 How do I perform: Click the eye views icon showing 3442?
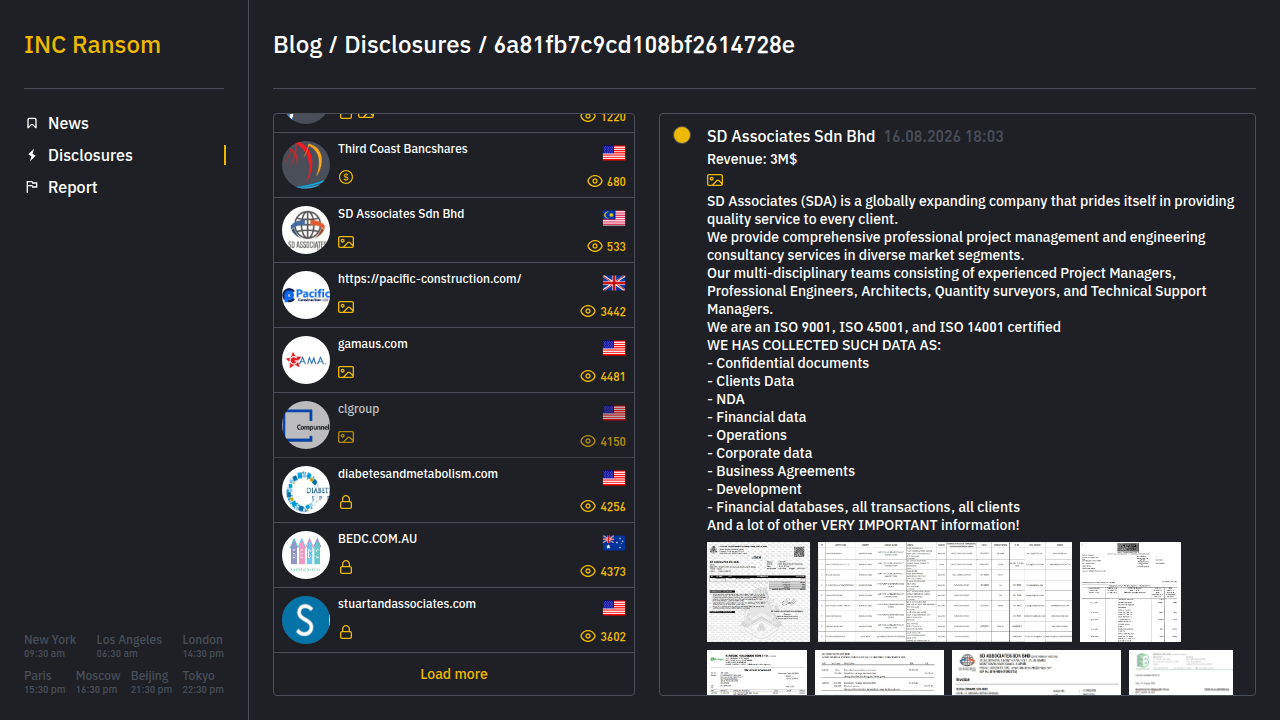(588, 311)
